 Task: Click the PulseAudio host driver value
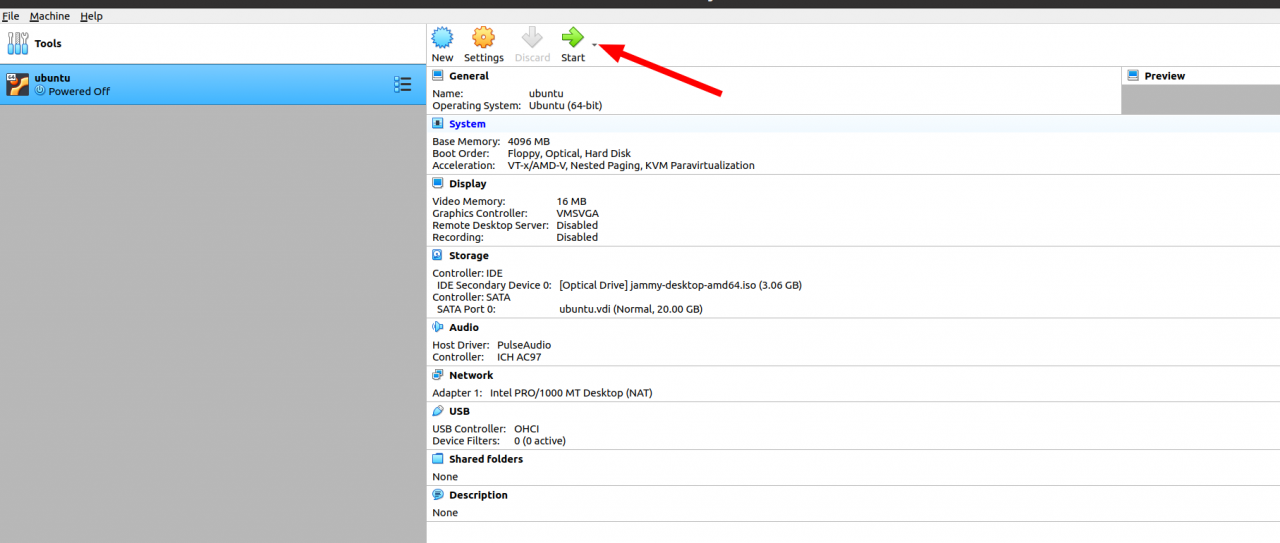(524, 345)
